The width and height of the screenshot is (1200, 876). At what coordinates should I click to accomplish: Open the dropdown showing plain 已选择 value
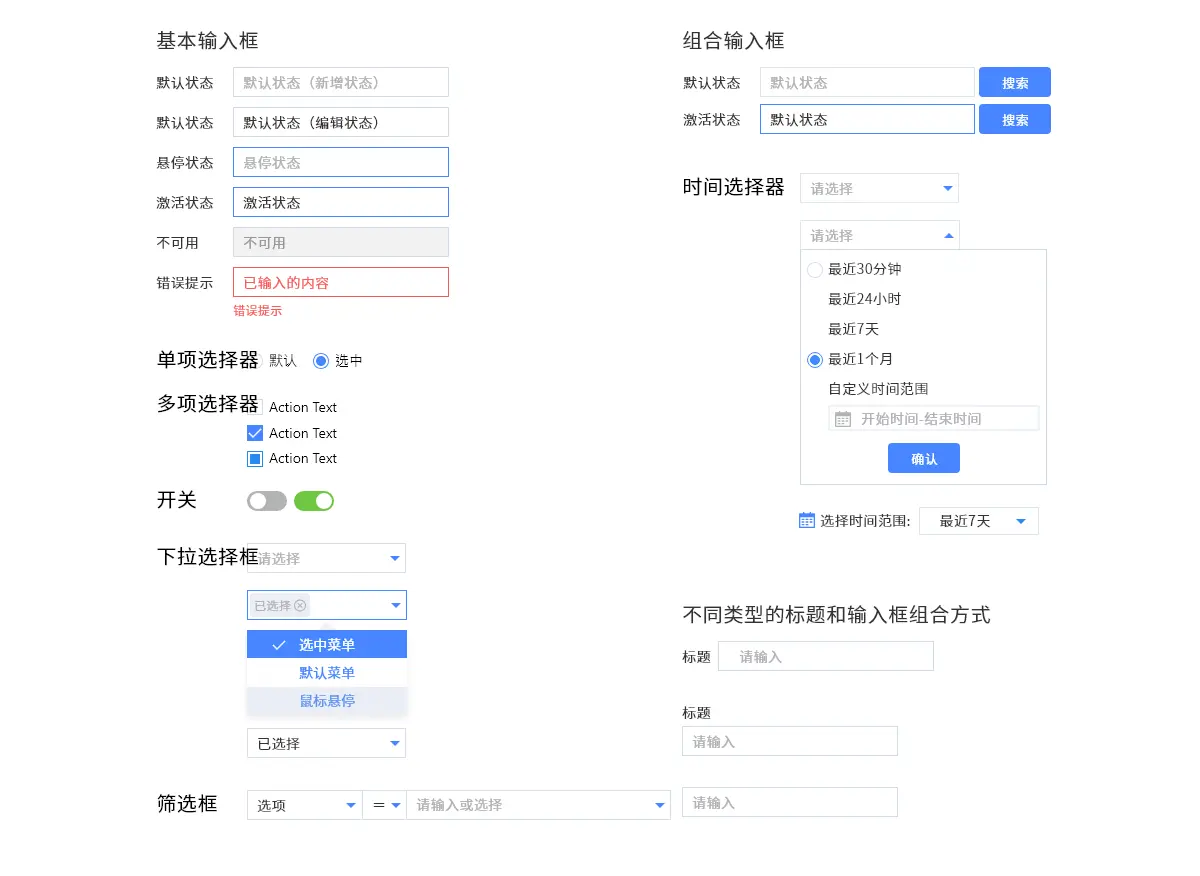point(327,743)
